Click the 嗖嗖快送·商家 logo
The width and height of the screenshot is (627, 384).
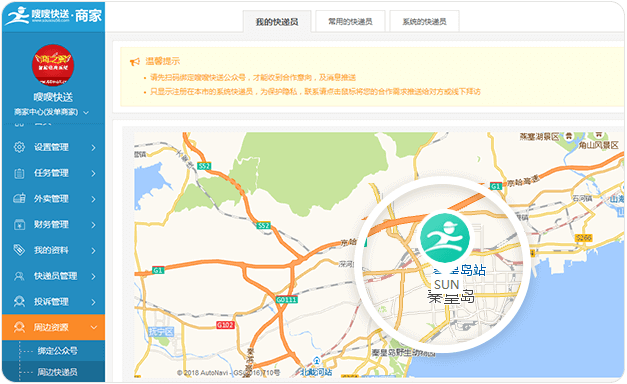click(x=54, y=16)
